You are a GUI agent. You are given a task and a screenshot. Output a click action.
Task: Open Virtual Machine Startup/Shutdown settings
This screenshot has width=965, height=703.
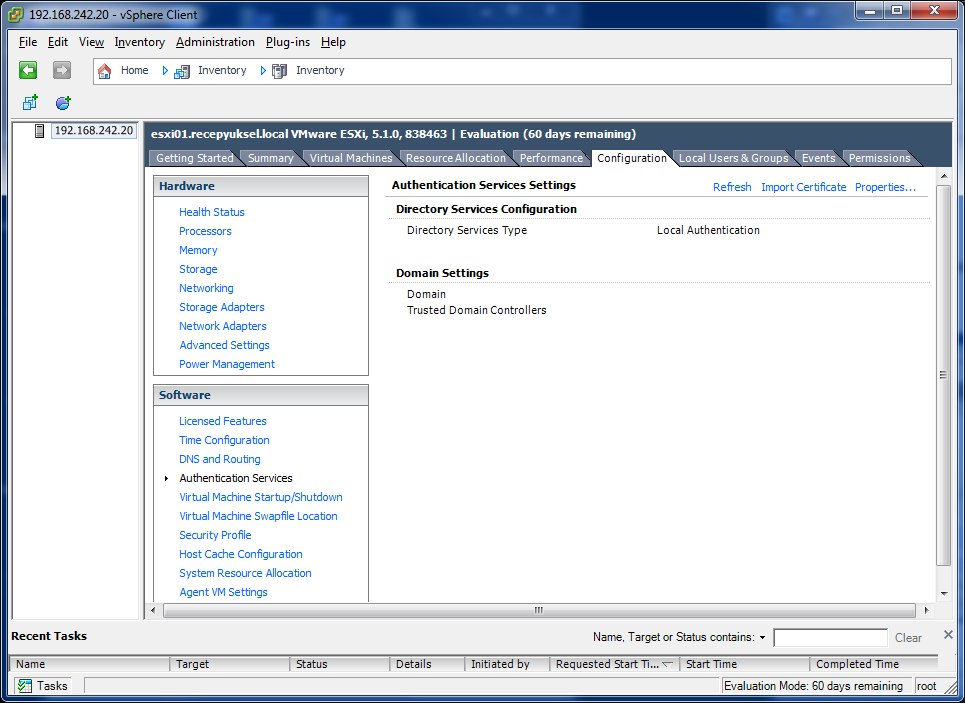[x=261, y=497]
